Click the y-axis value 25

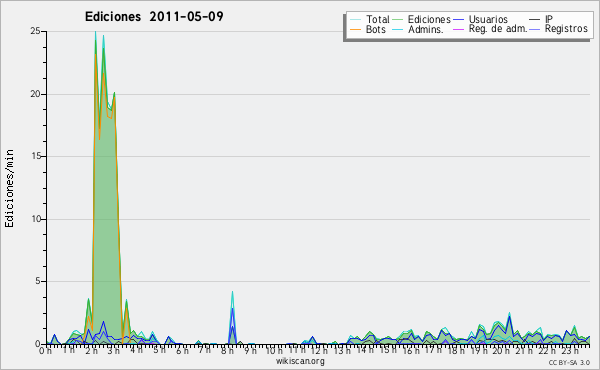tap(36, 31)
